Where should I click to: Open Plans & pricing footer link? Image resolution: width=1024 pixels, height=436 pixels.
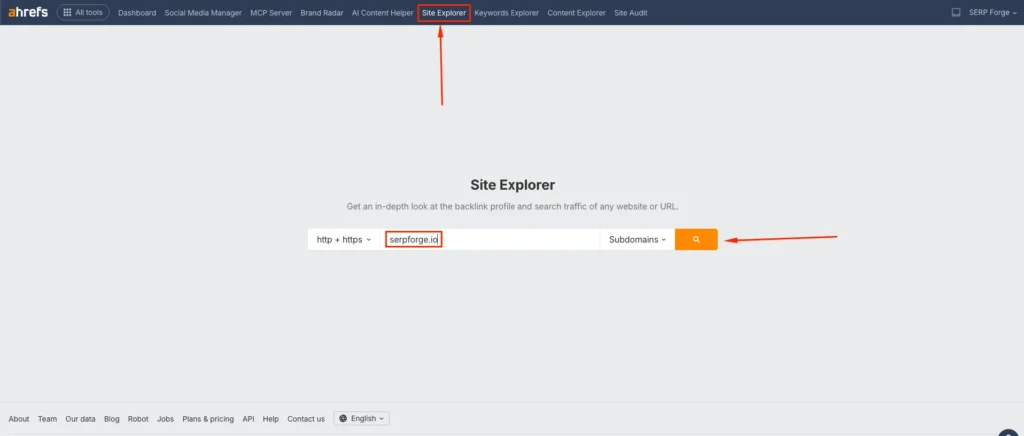coord(208,419)
